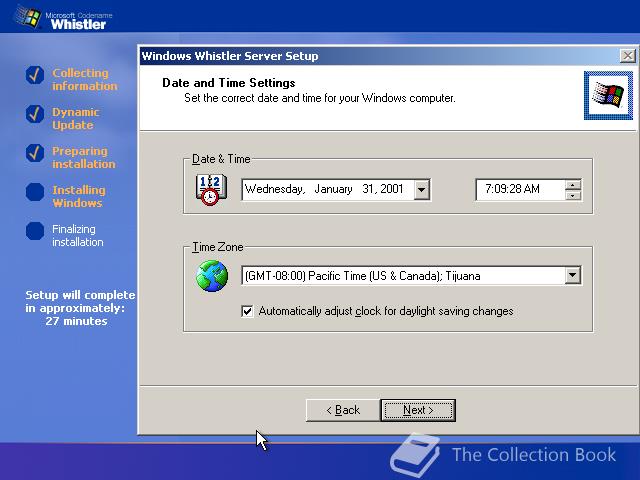The width and height of the screenshot is (640, 480).
Task: Click the Dynamic Update checkmark icon
Action: (x=35, y=114)
